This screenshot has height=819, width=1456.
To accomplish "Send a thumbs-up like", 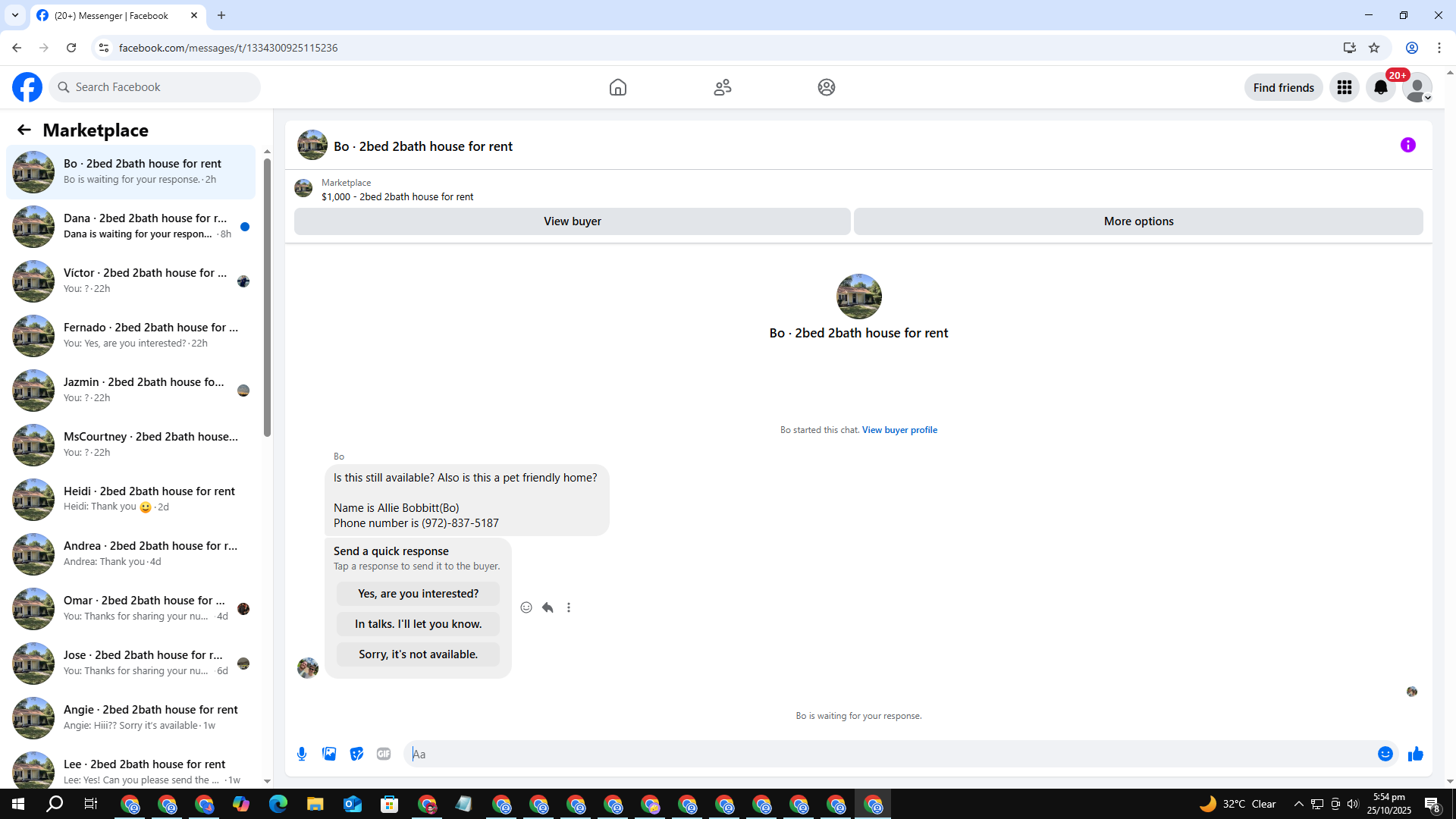I will [1415, 754].
